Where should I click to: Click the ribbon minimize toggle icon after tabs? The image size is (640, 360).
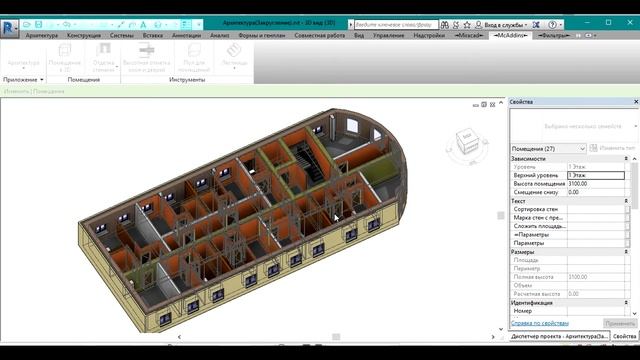click(589, 36)
